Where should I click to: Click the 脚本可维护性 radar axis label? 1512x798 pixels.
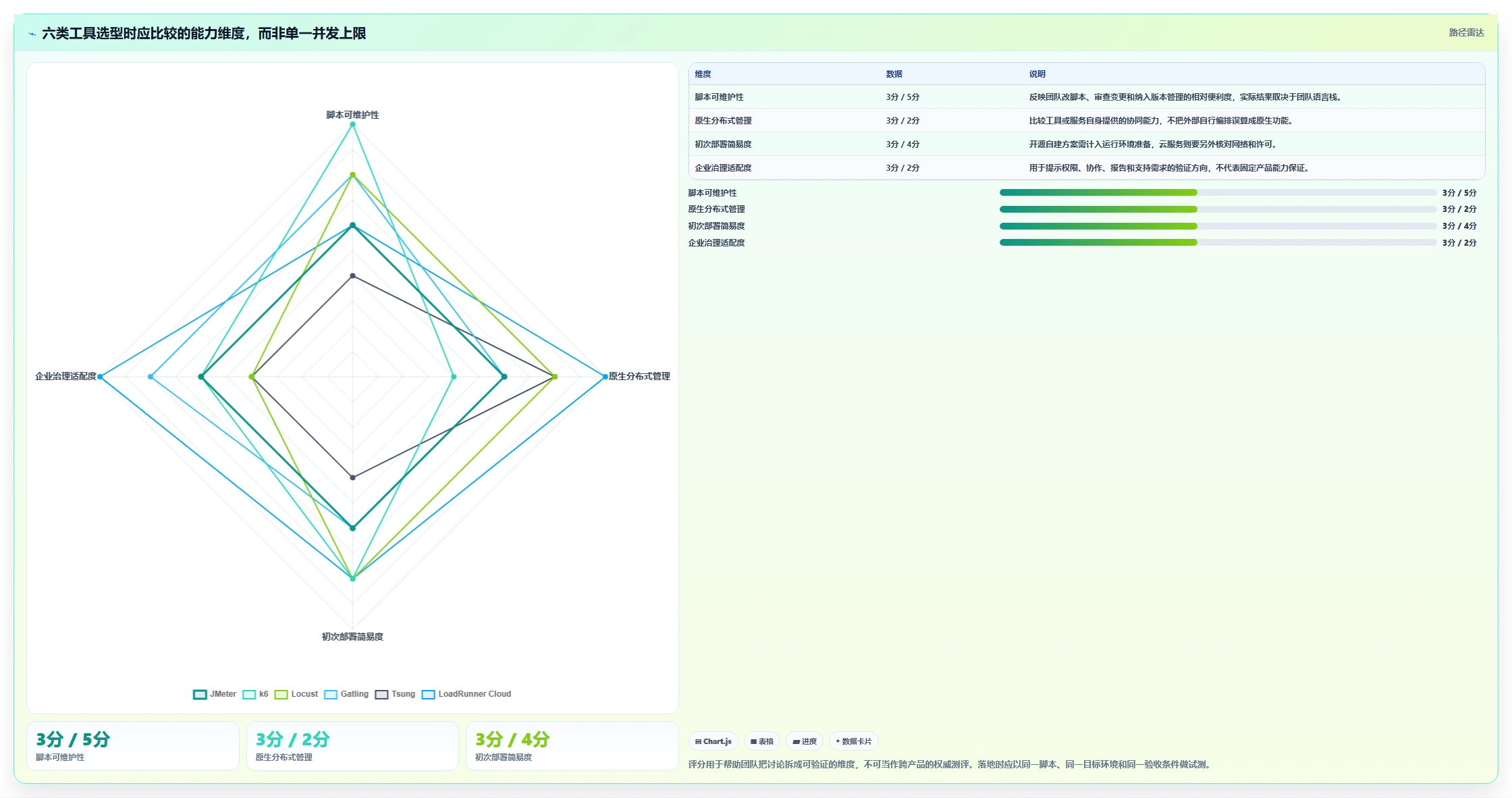352,115
